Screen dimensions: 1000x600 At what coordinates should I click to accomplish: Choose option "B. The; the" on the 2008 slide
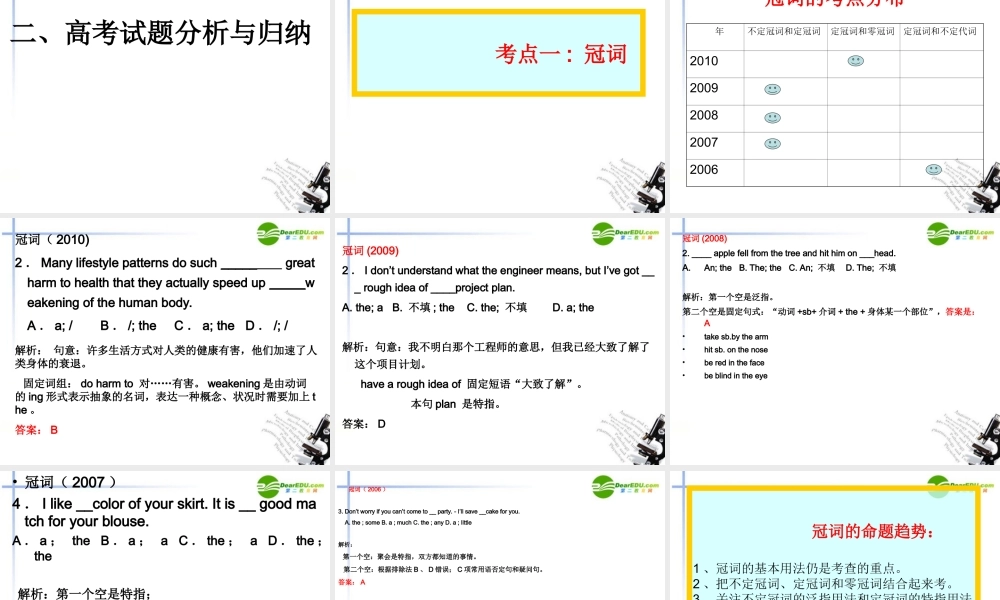click(x=760, y=268)
